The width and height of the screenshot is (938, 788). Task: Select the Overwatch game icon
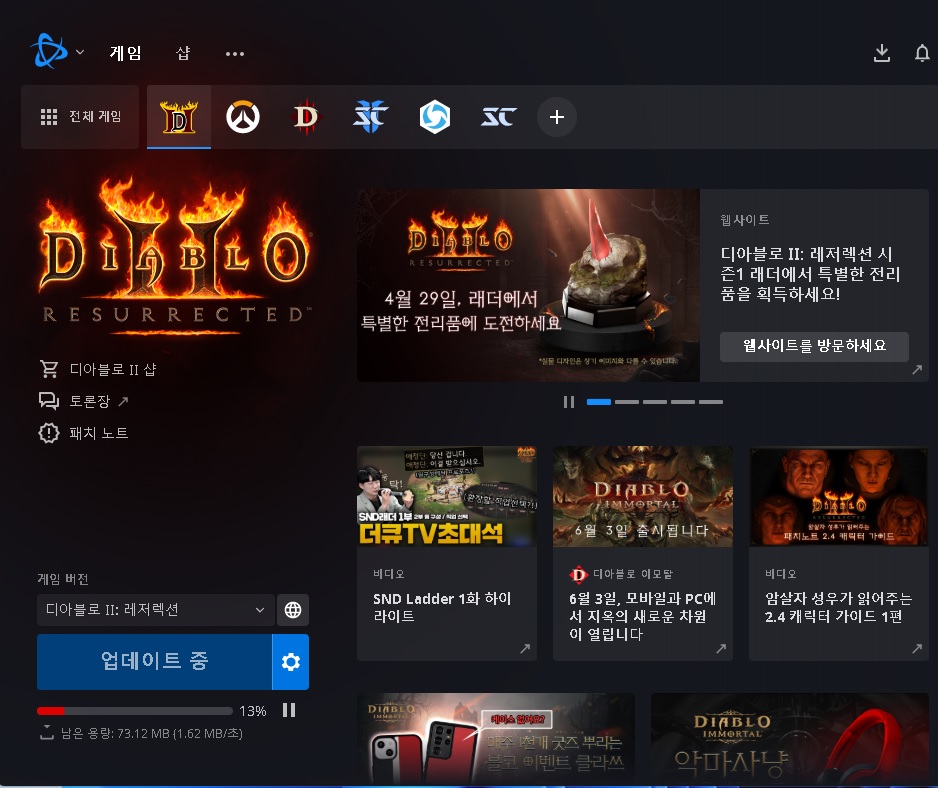(x=243, y=117)
